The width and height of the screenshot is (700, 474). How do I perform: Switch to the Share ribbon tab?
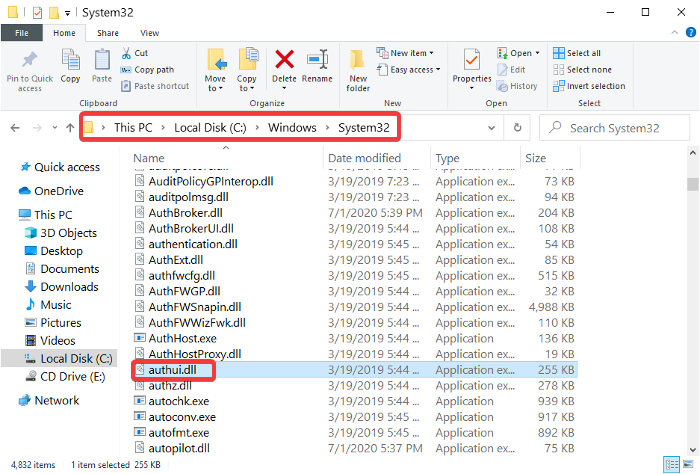pyautogui.click(x=108, y=33)
